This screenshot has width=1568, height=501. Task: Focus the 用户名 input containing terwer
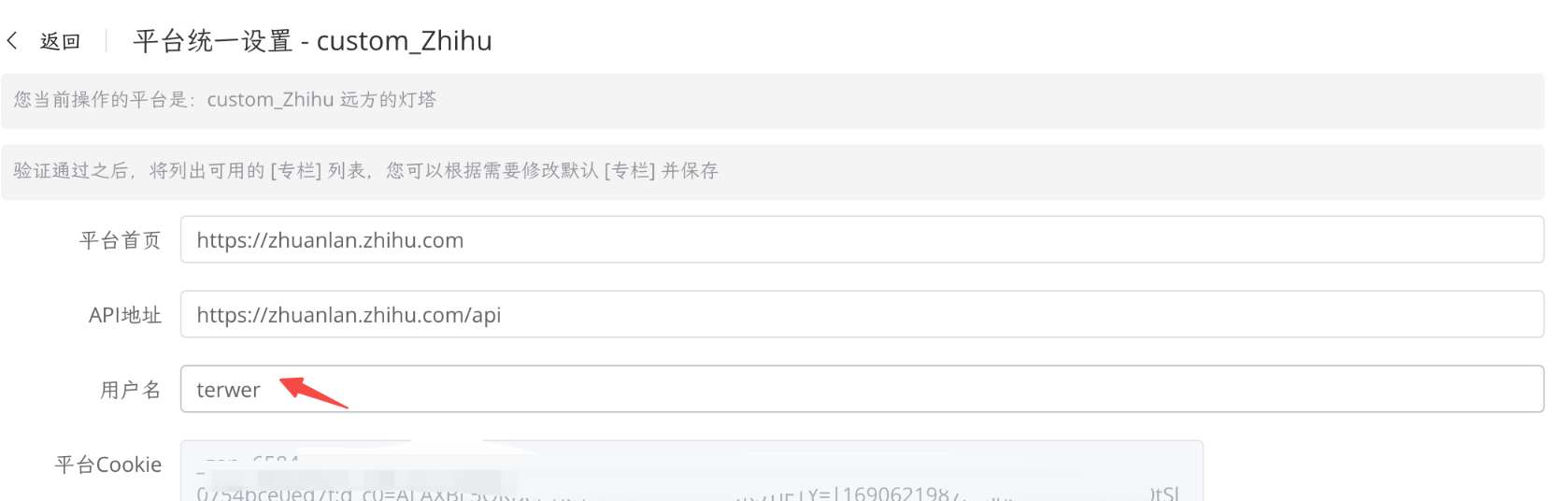click(862, 389)
